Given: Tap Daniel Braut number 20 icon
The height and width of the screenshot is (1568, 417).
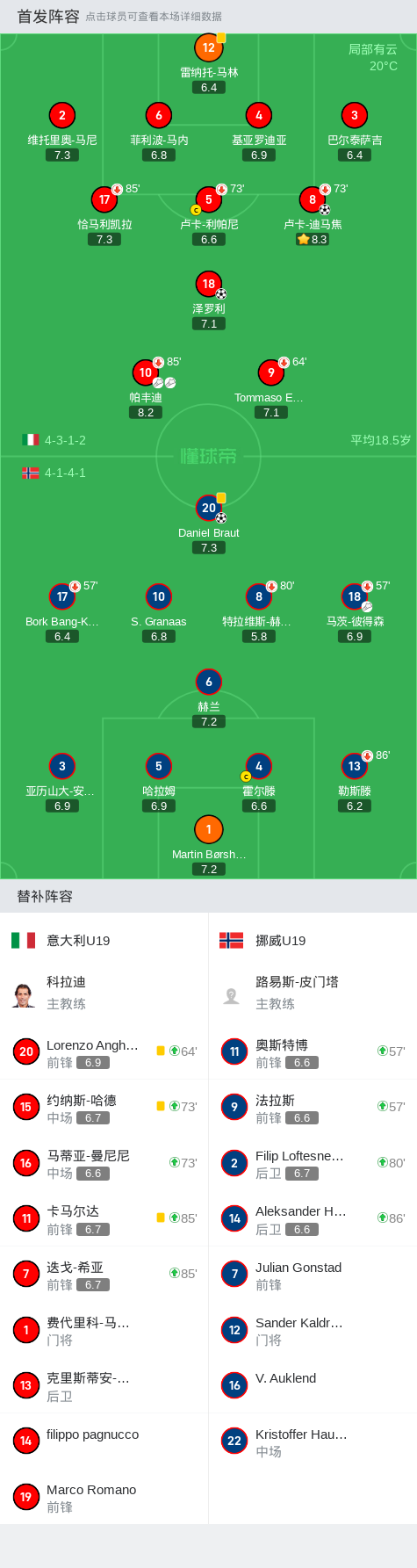Looking at the screenshot, I should coord(208,508).
